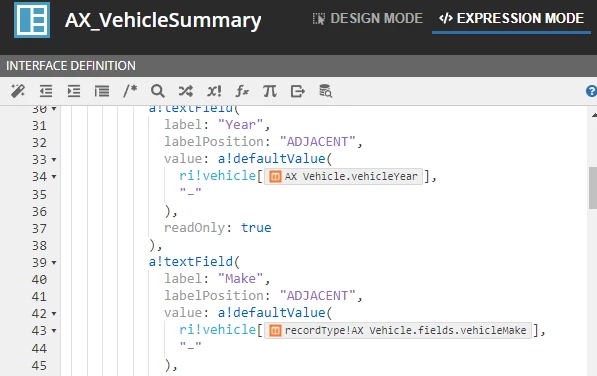Click the AX_VehicleSummary title text
The width and height of the screenshot is (597, 376).
point(163,20)
